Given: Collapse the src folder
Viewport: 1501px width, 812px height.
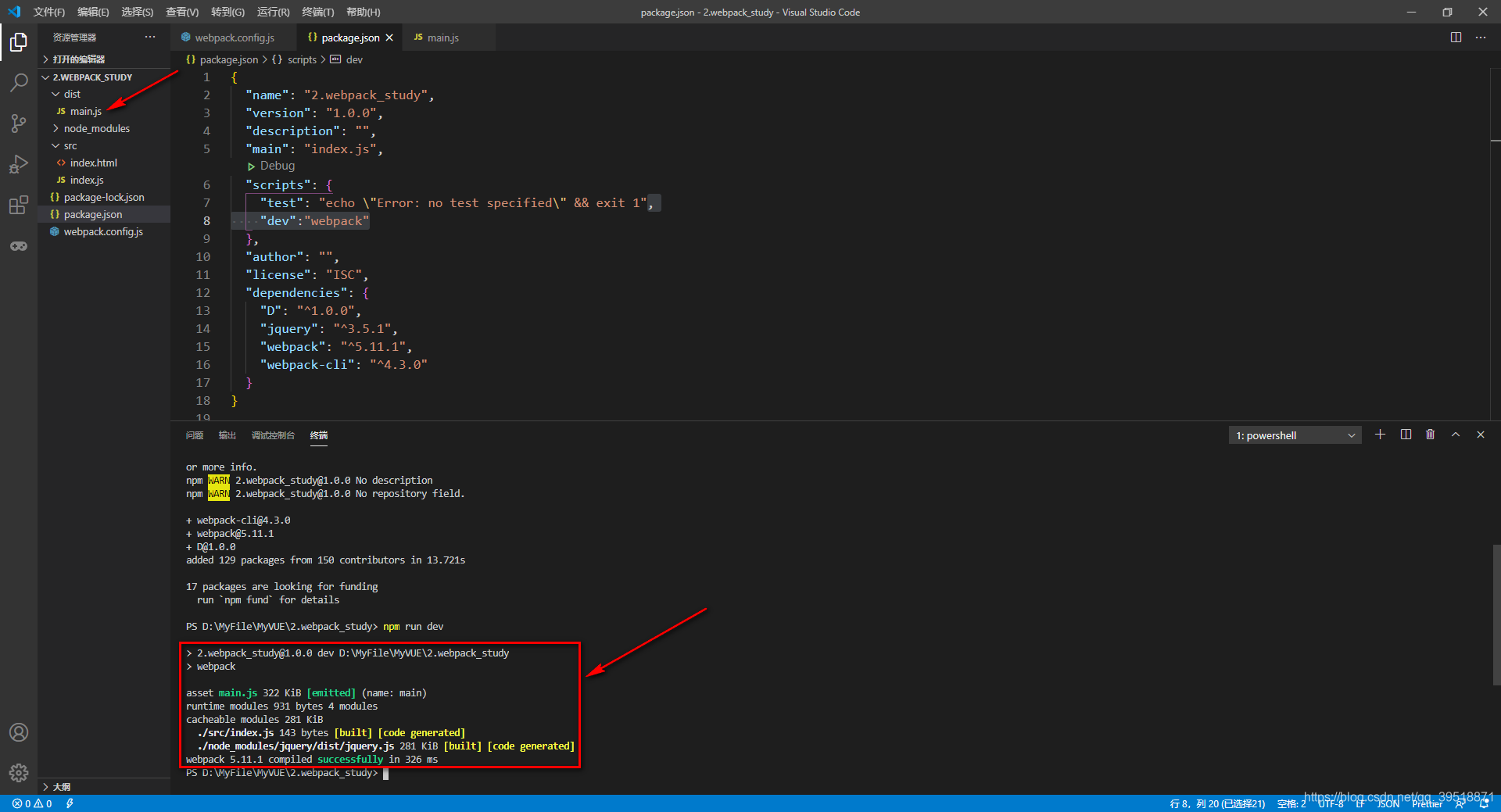Looking at the screenshot, I should [x=104, y=145].
